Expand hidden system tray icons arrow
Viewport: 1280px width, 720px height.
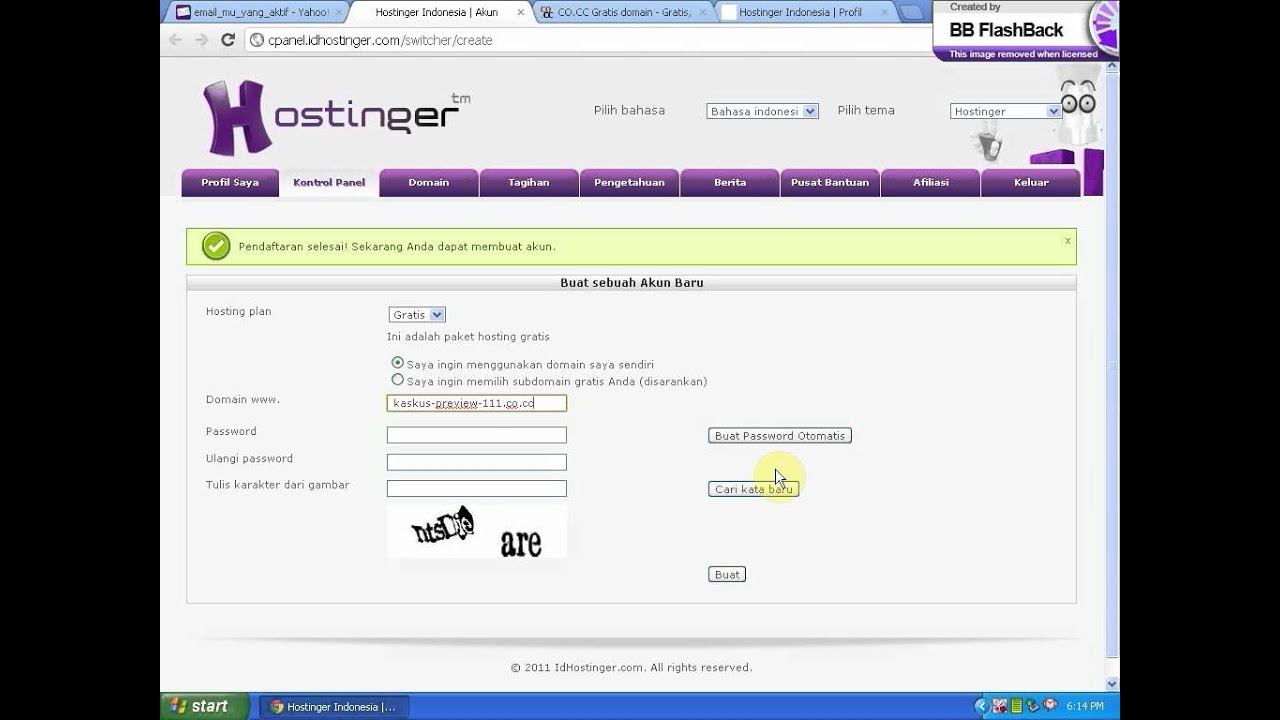pyautogui.click(x=982, y=706)
